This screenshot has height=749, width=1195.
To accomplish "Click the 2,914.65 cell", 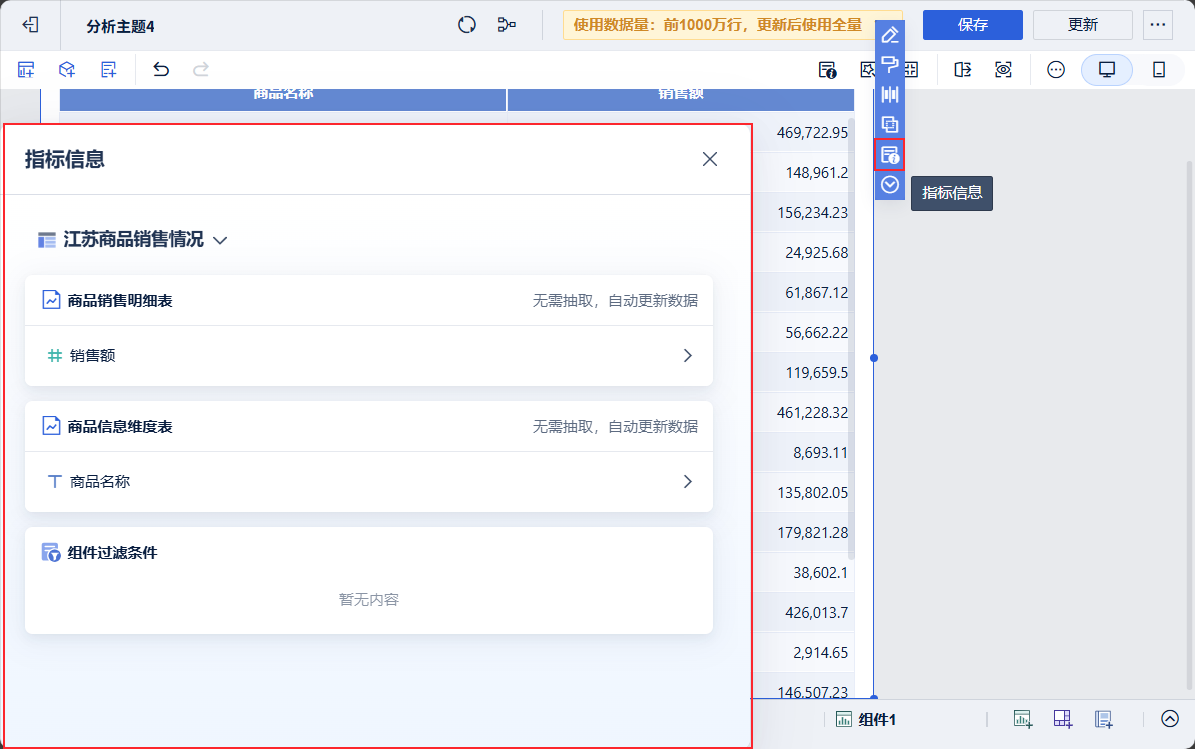I will tap(821, 653).
